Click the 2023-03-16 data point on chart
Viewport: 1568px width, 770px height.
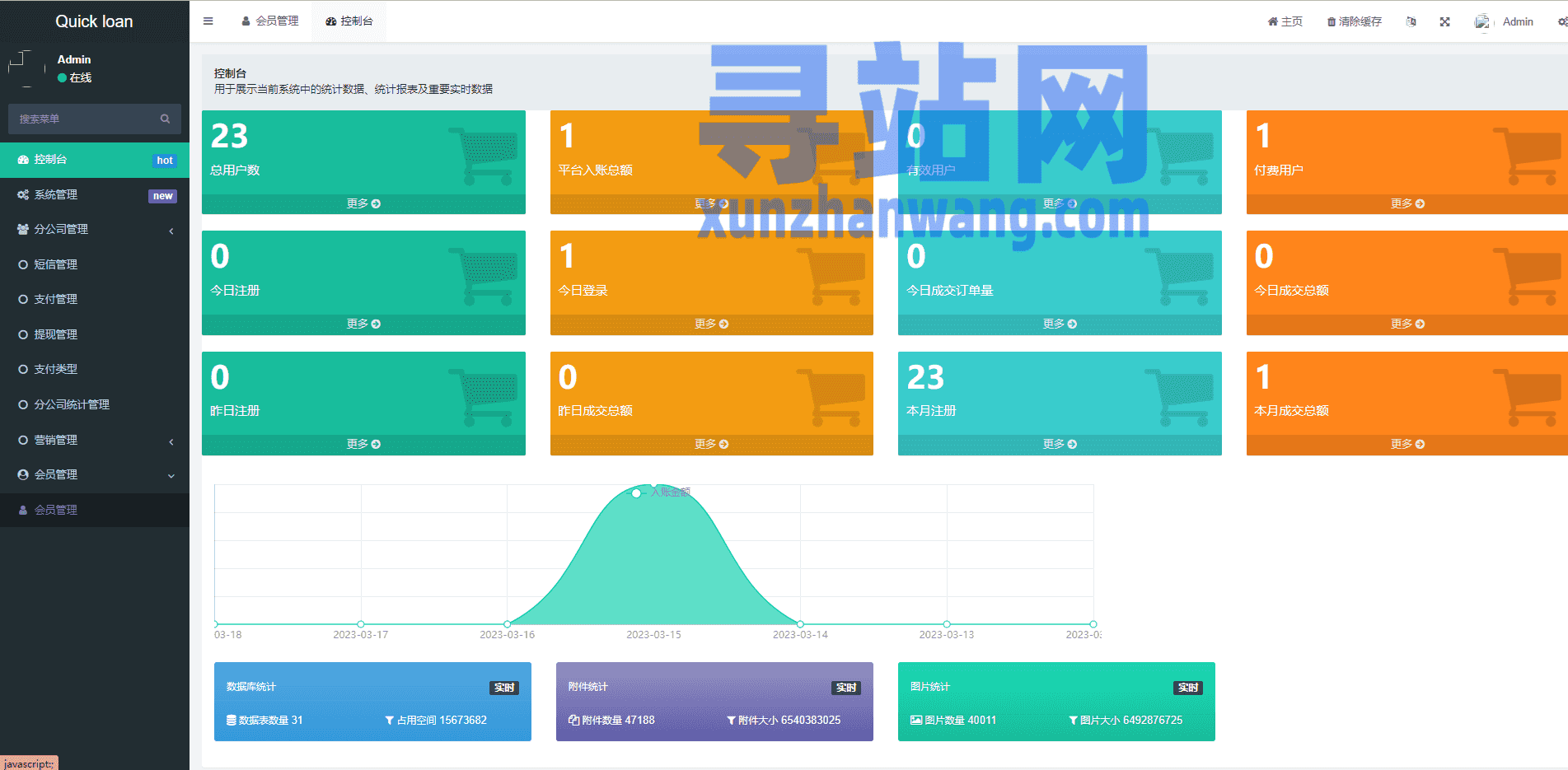tap(508, 624)
